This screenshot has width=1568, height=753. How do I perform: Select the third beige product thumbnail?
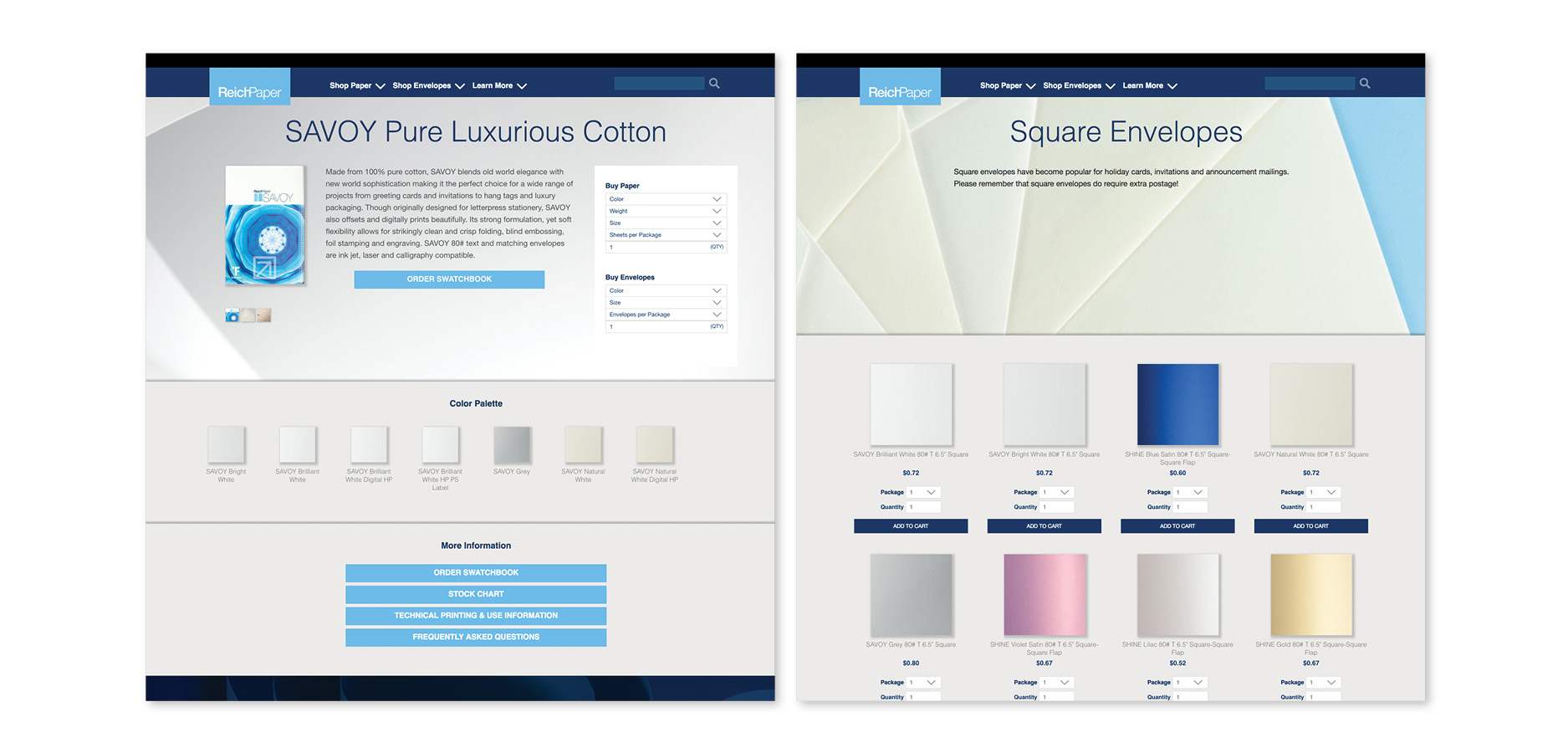(263, 315)
